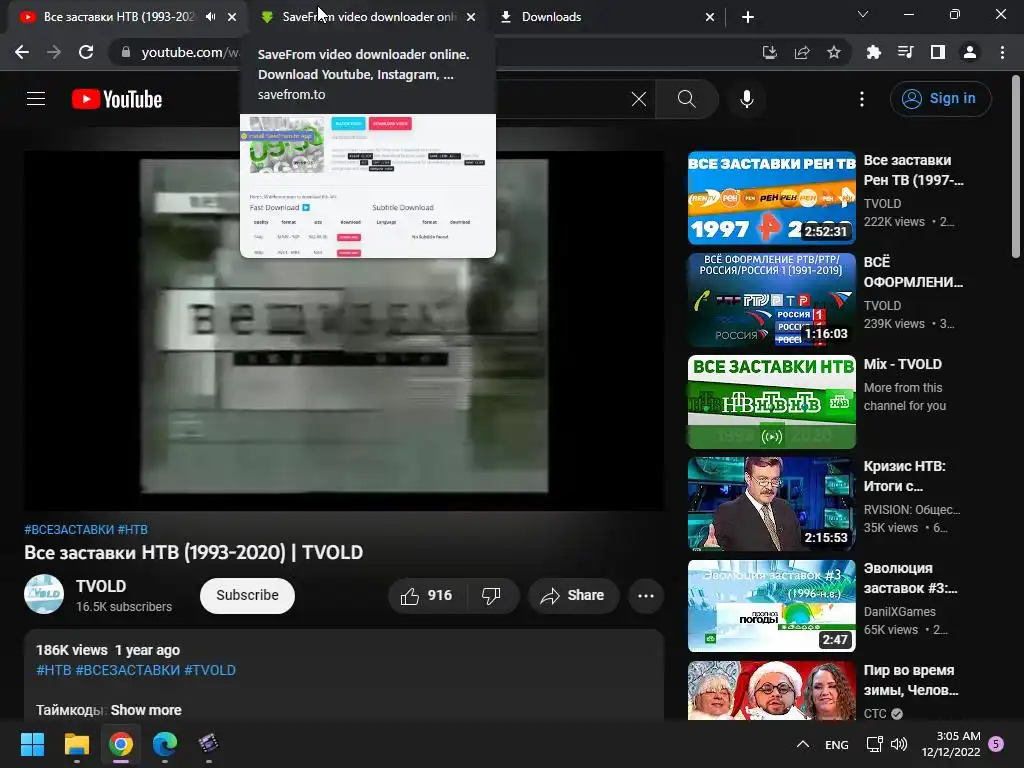View site info via padlock icon
The width and height of the screenshot is (1024, 768).
click(126, 52)
